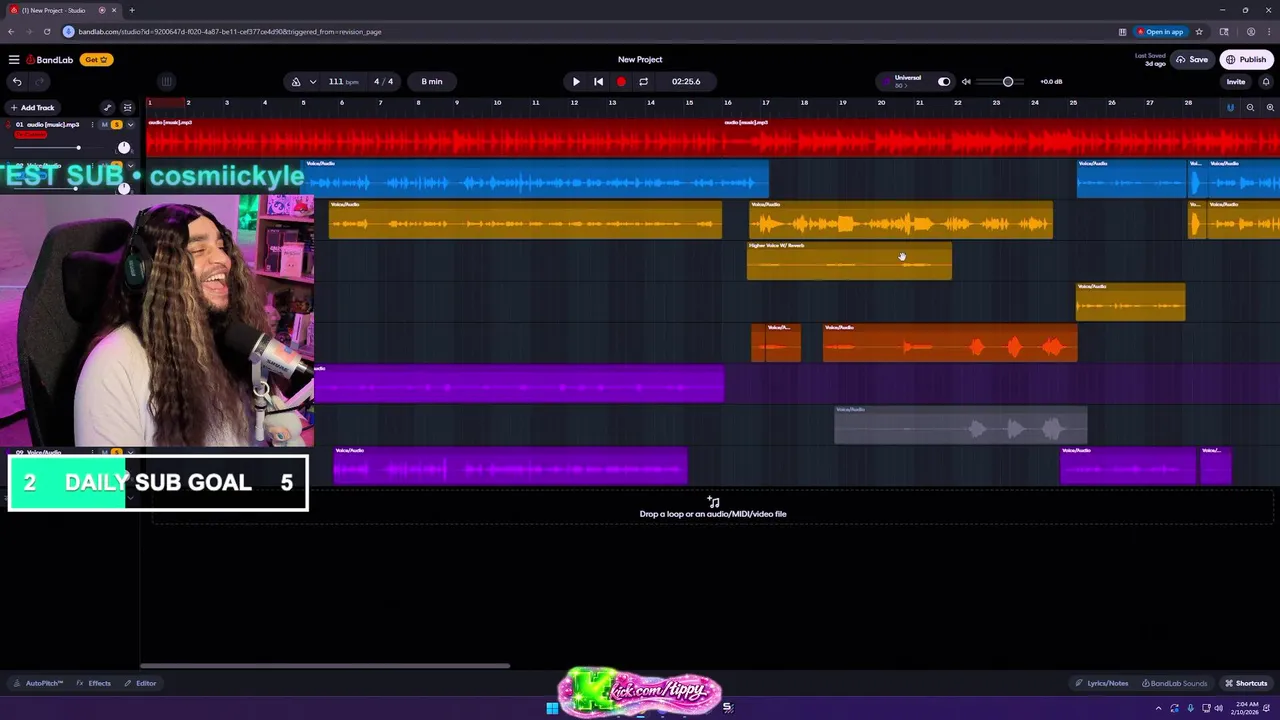
Task: Save the project
Action: [1192, 60]
